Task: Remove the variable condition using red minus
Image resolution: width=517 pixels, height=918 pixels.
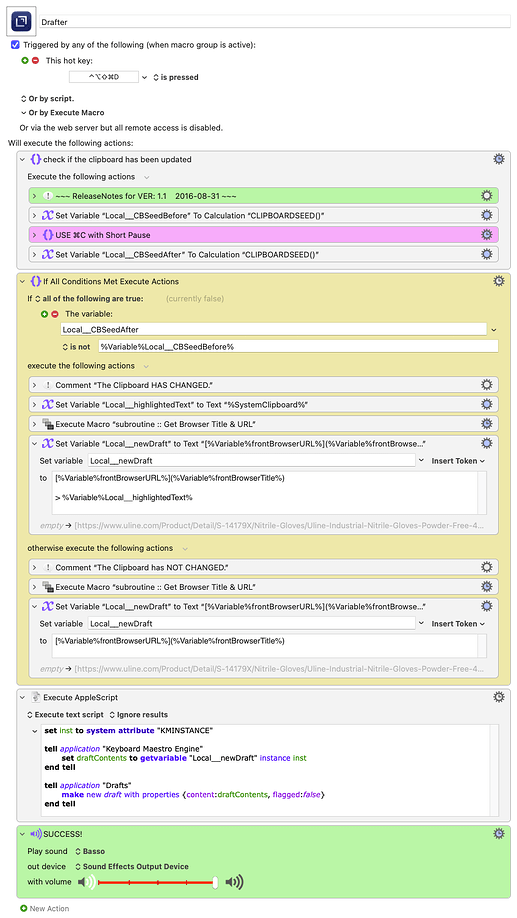Action: coord(54,314)
